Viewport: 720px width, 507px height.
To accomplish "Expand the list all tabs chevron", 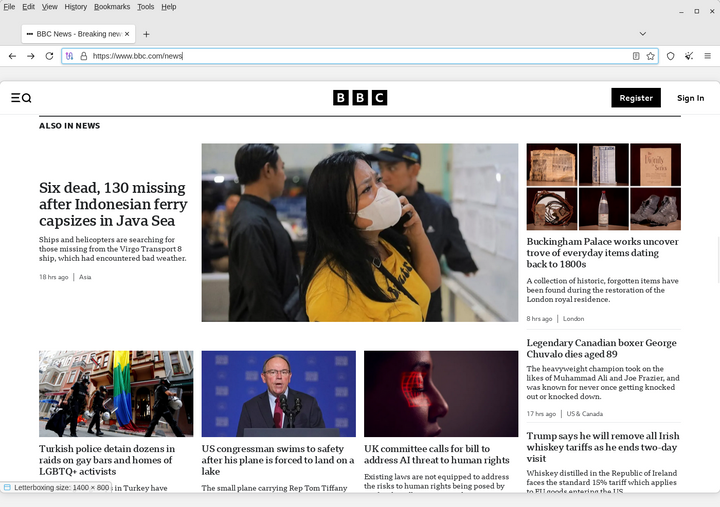I will coord(643,34).
